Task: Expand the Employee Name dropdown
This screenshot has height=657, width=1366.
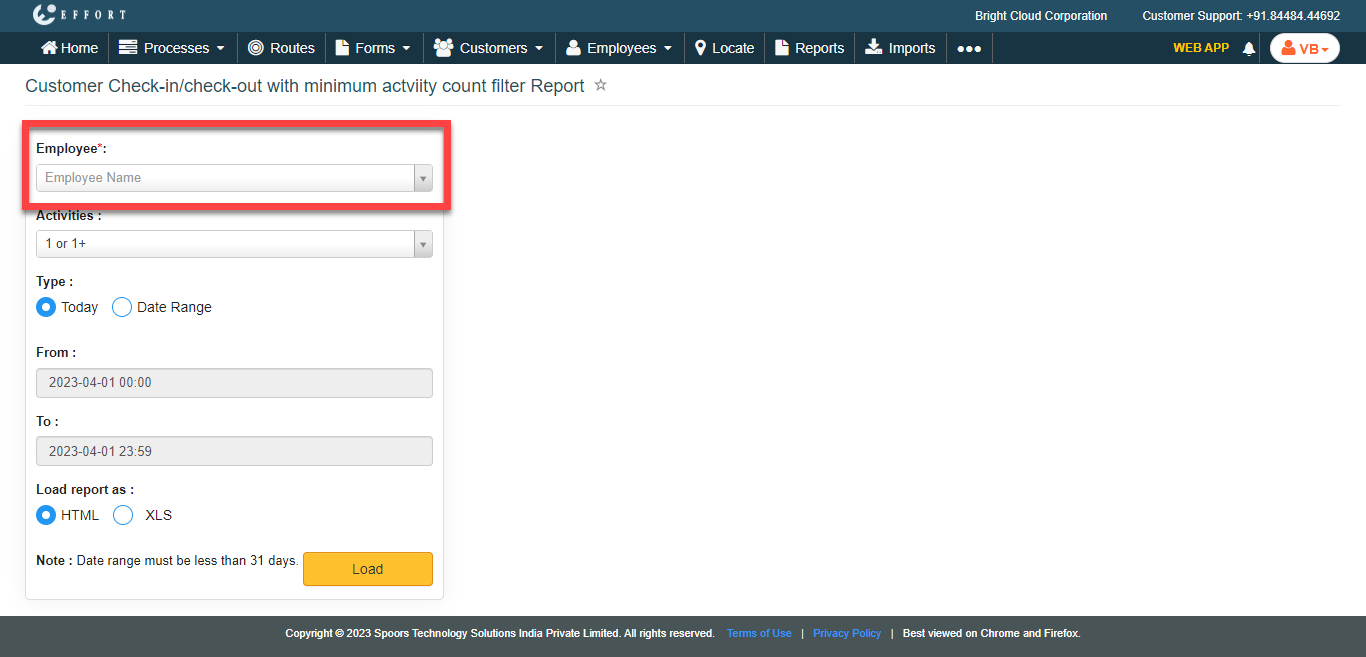Action: [234, 178]
